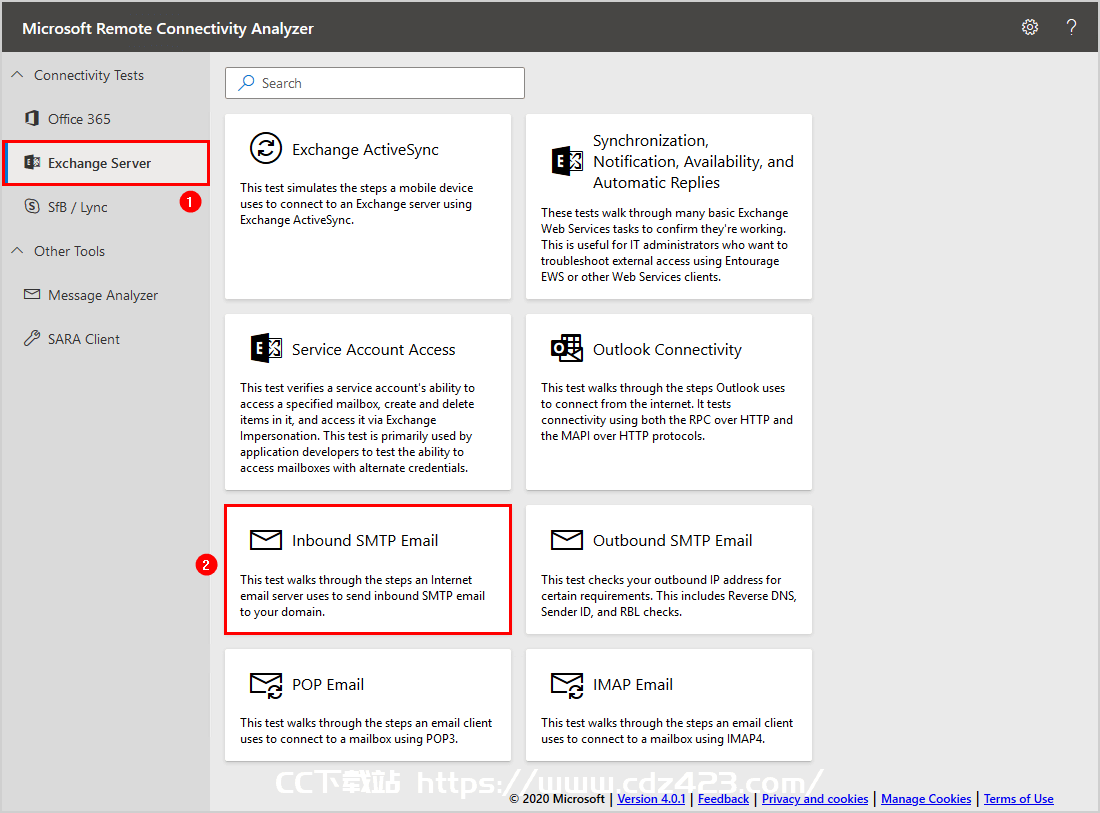Viewport: 1100px width, 813px height.
Task: Open the settings gear icon
Action: coord(1029,27)
